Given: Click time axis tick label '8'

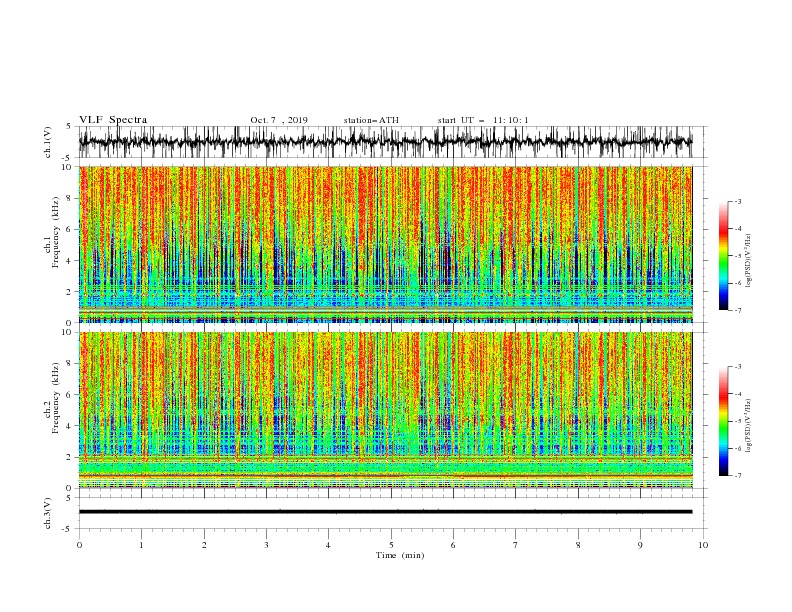Looking at the screenshot, I should pos(578,545).
